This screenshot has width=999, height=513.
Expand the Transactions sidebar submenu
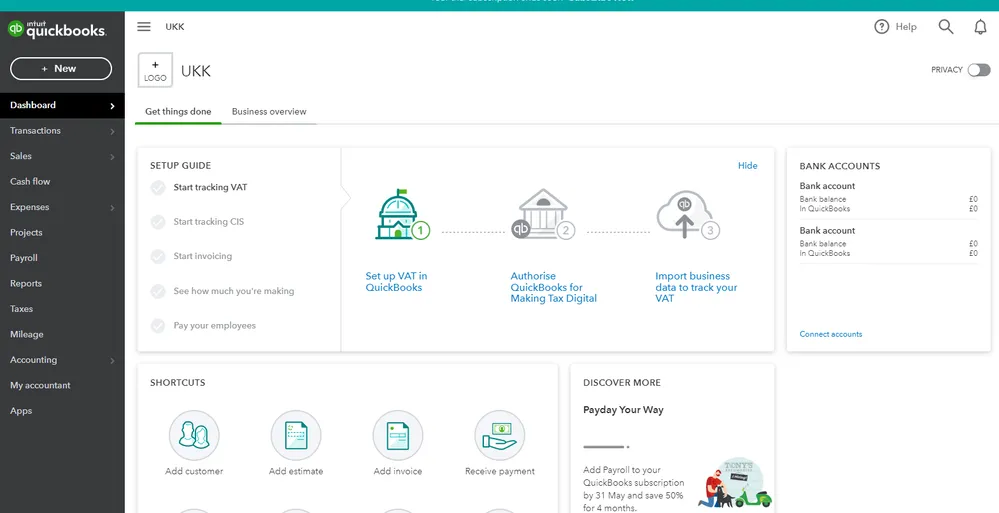112,131
